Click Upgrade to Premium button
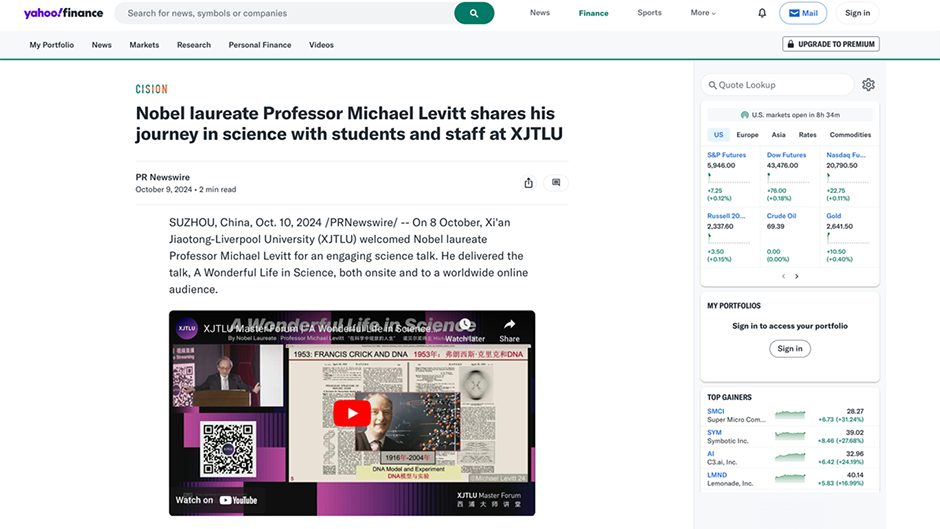940x529 pixels. [830, 44]
